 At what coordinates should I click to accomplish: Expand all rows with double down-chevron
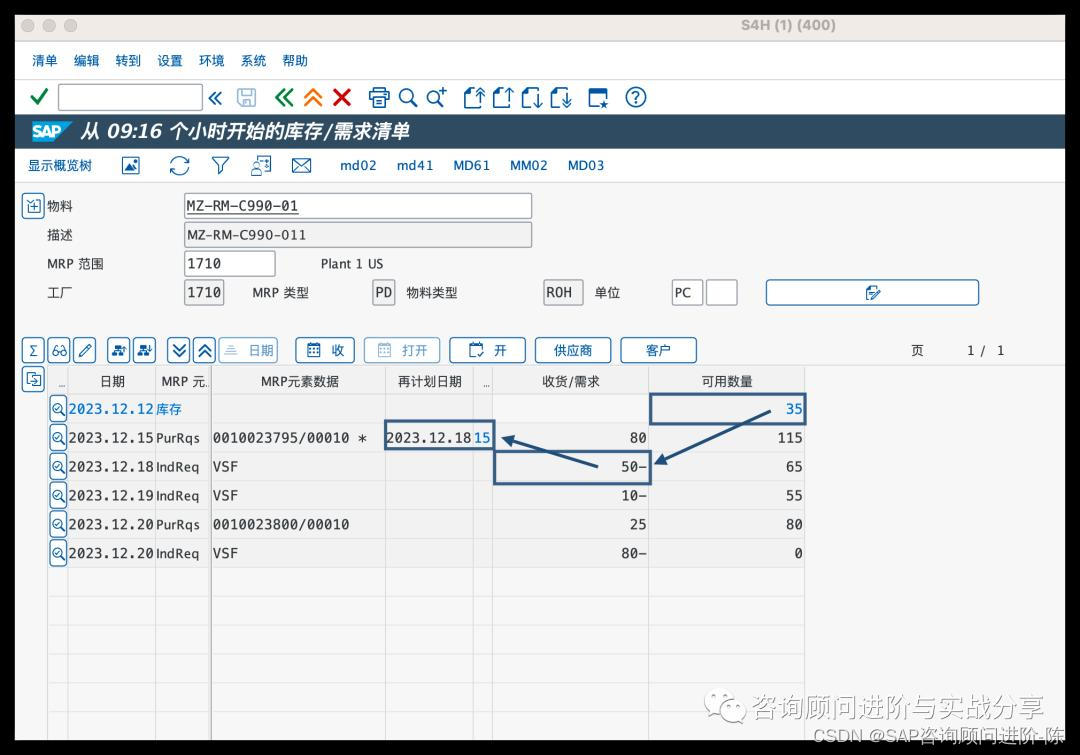[x=178, y=350]
